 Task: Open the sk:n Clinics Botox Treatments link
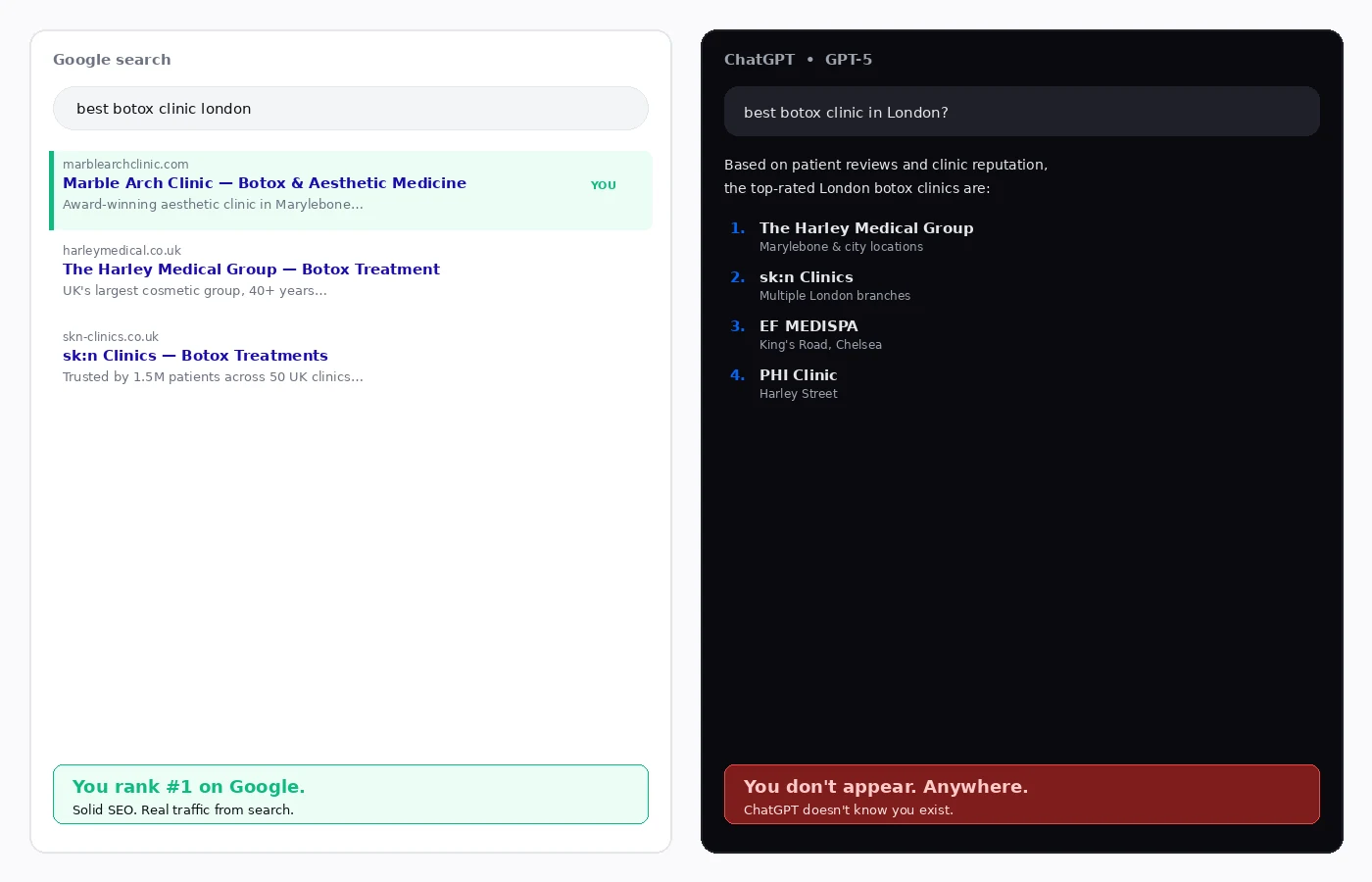(x=195, y=356)
